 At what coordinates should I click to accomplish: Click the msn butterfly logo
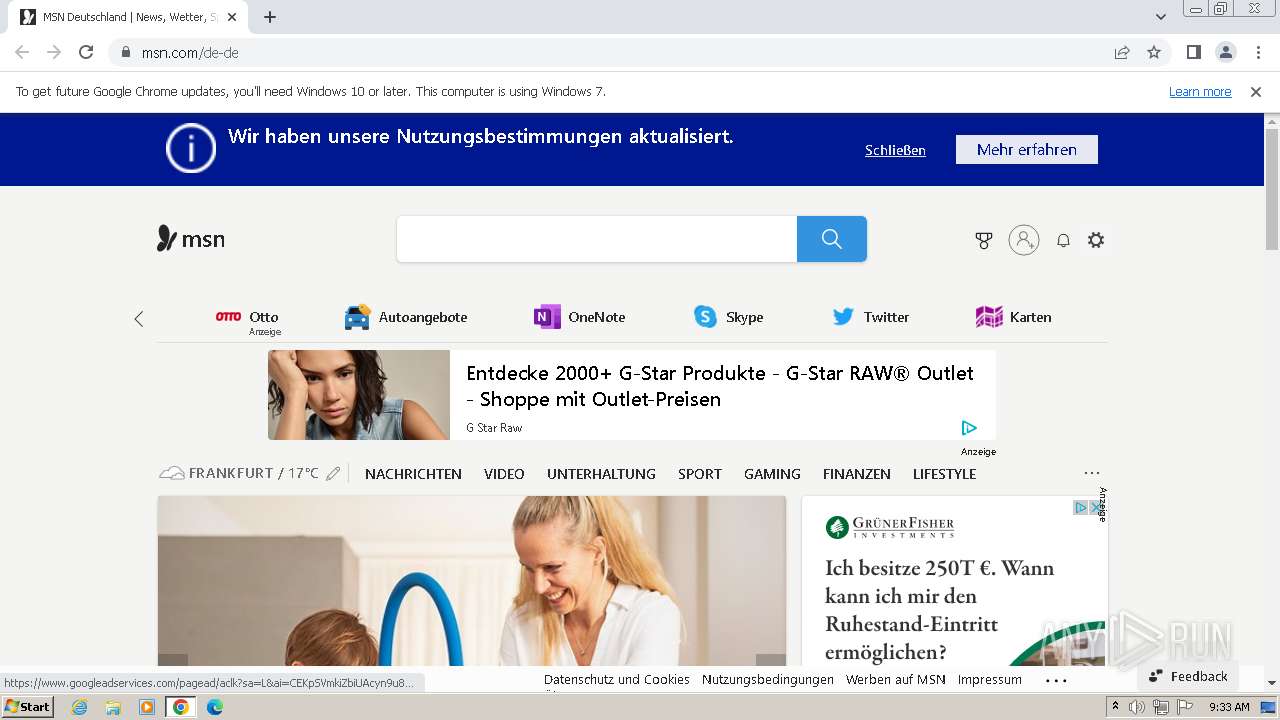pos(191,239)
